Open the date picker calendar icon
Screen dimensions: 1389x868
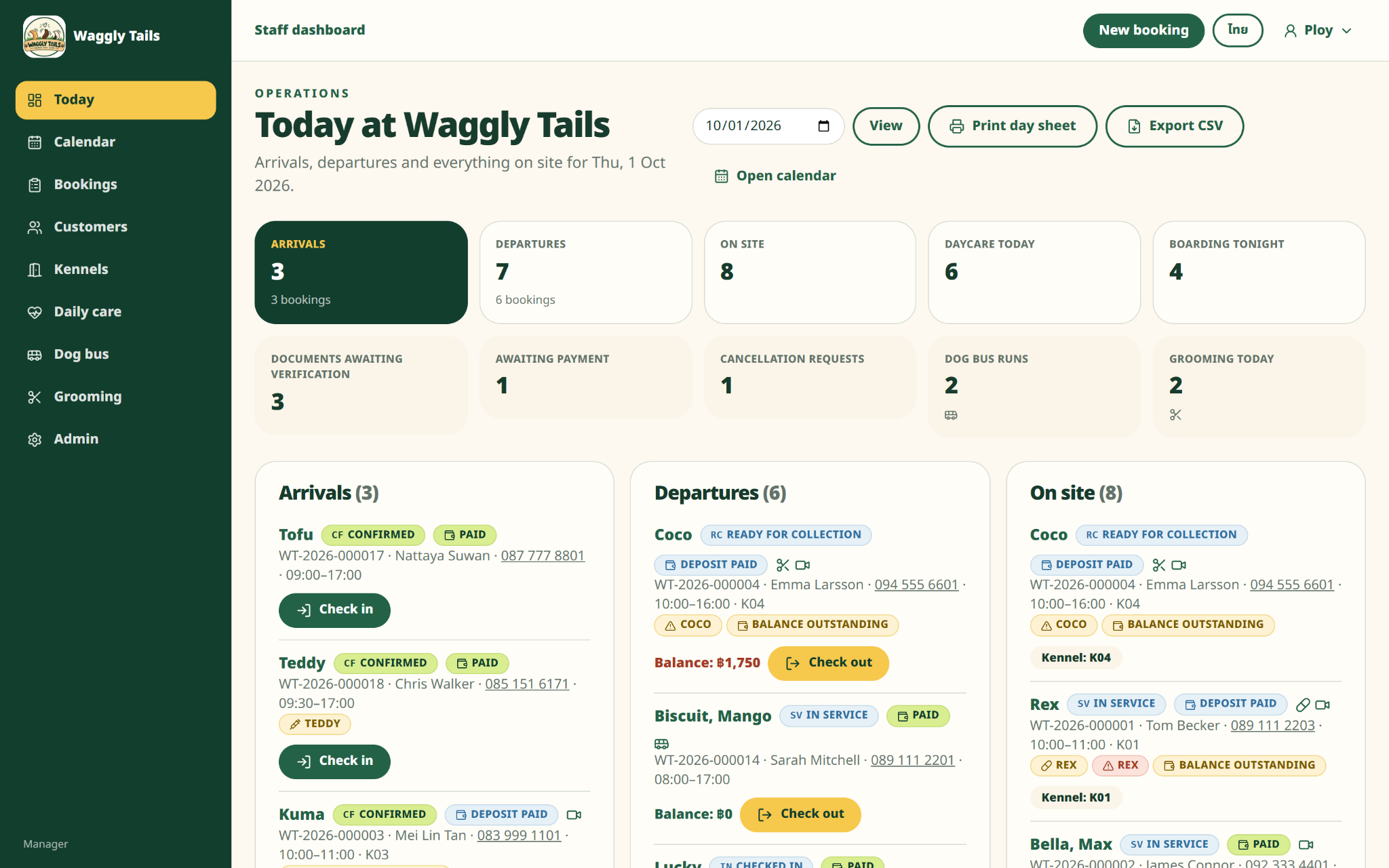pyautogui.click(x=823, y=126)
